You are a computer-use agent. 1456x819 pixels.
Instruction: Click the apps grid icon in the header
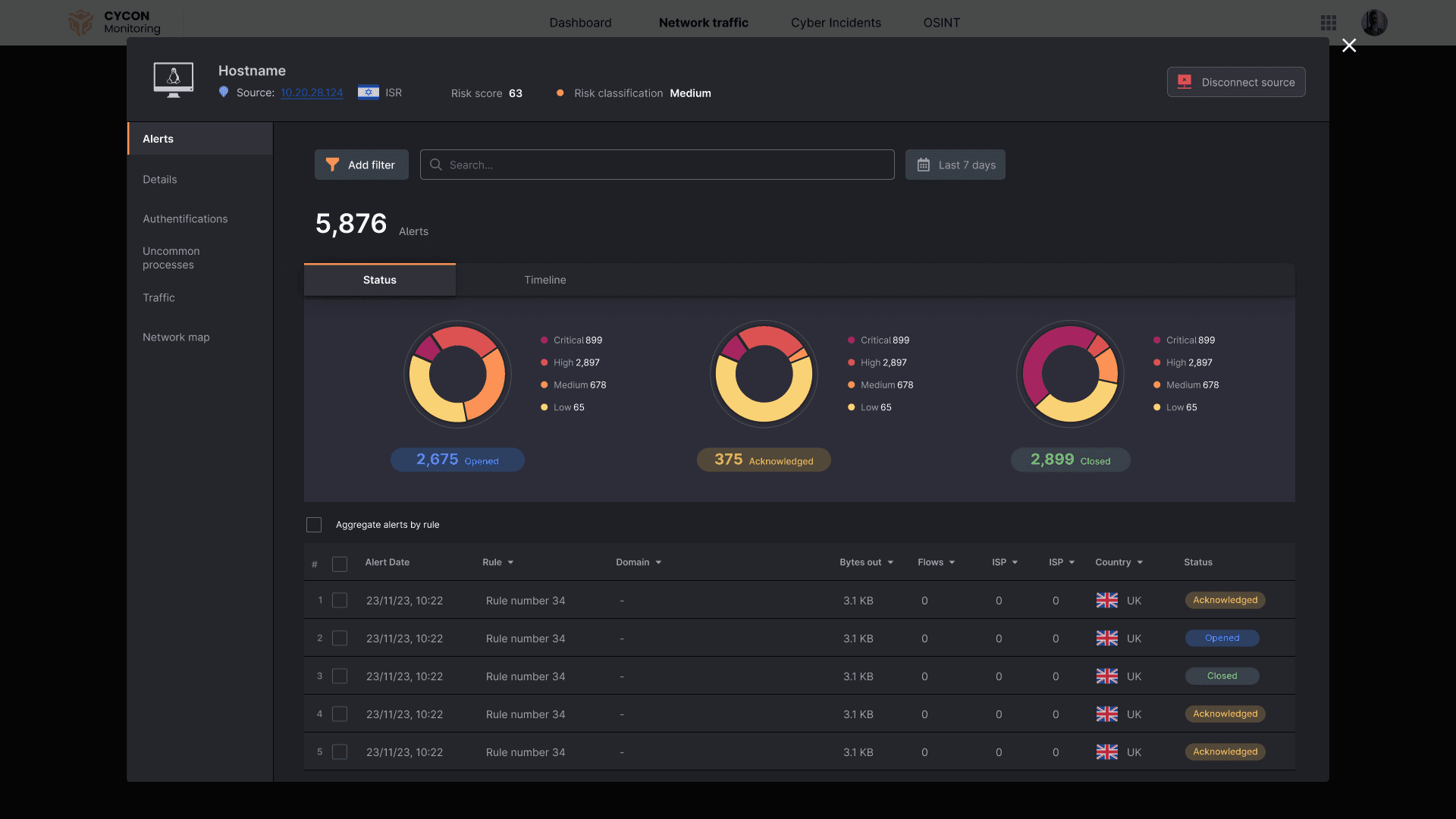click(1328, 23)
